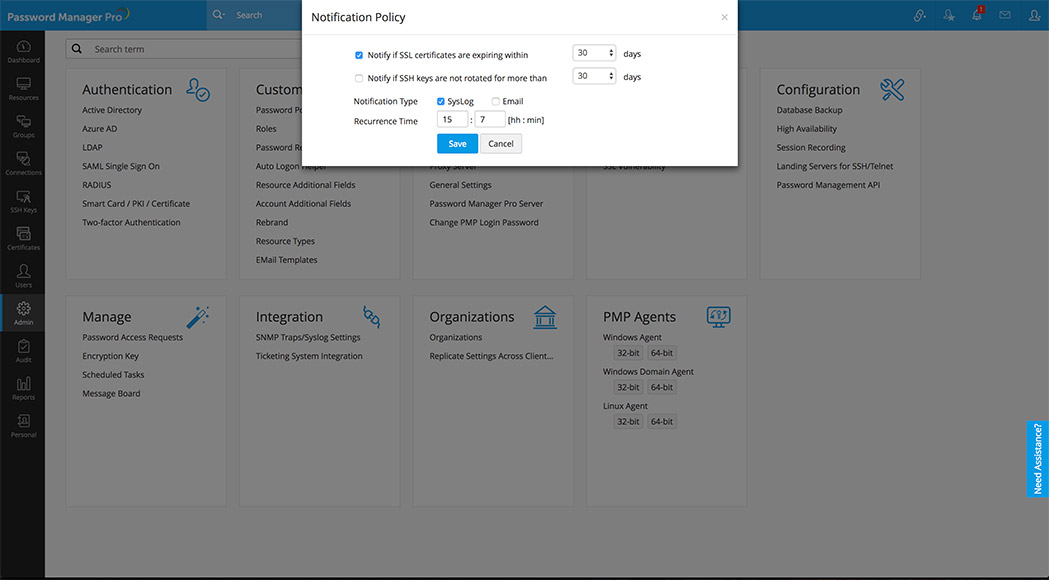Click the Manage magic wand icon
The width and height of the screenshot is (1049, 580).
pos(198,317)
